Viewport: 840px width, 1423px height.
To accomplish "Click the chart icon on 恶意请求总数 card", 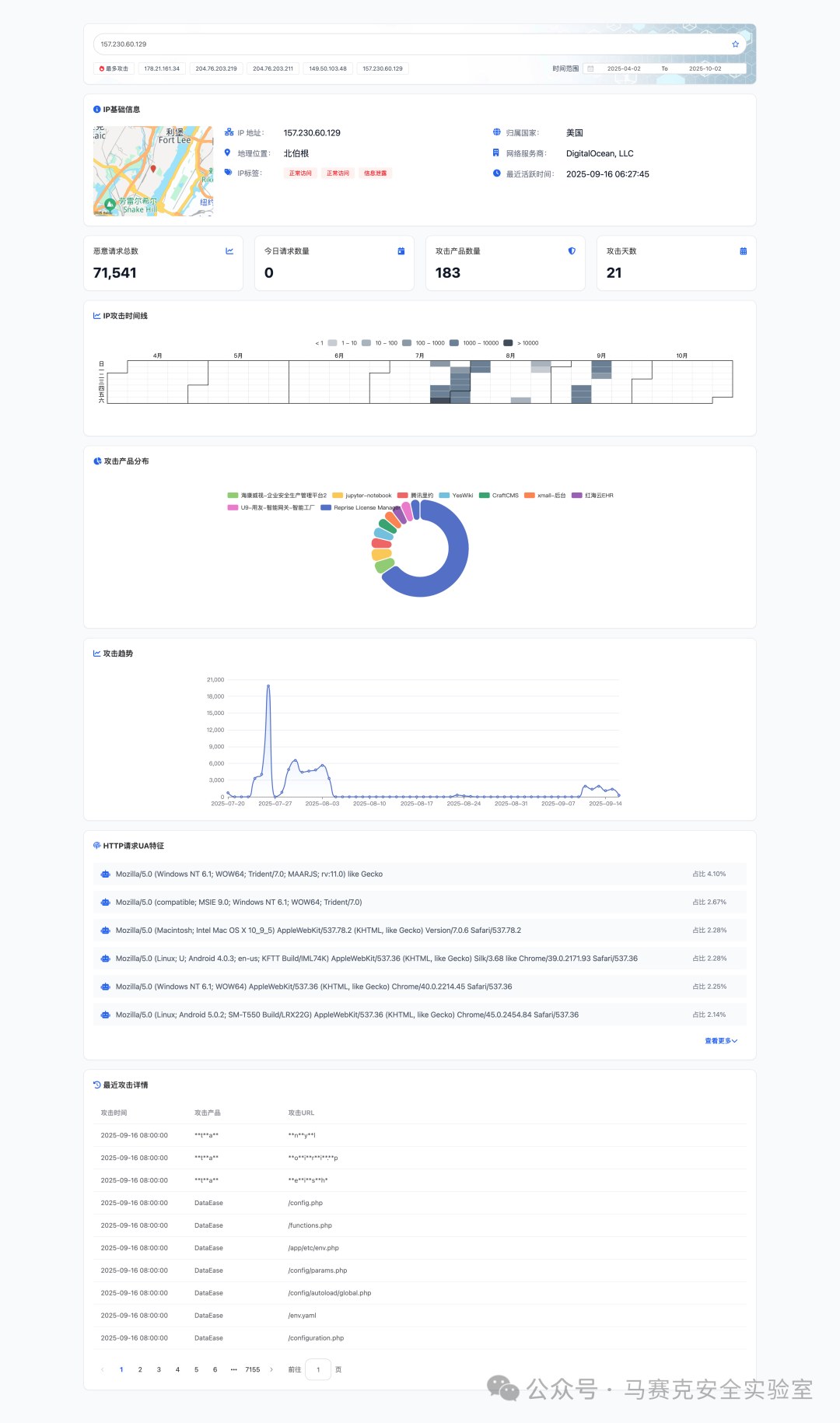I will click(x=229, y=251).
